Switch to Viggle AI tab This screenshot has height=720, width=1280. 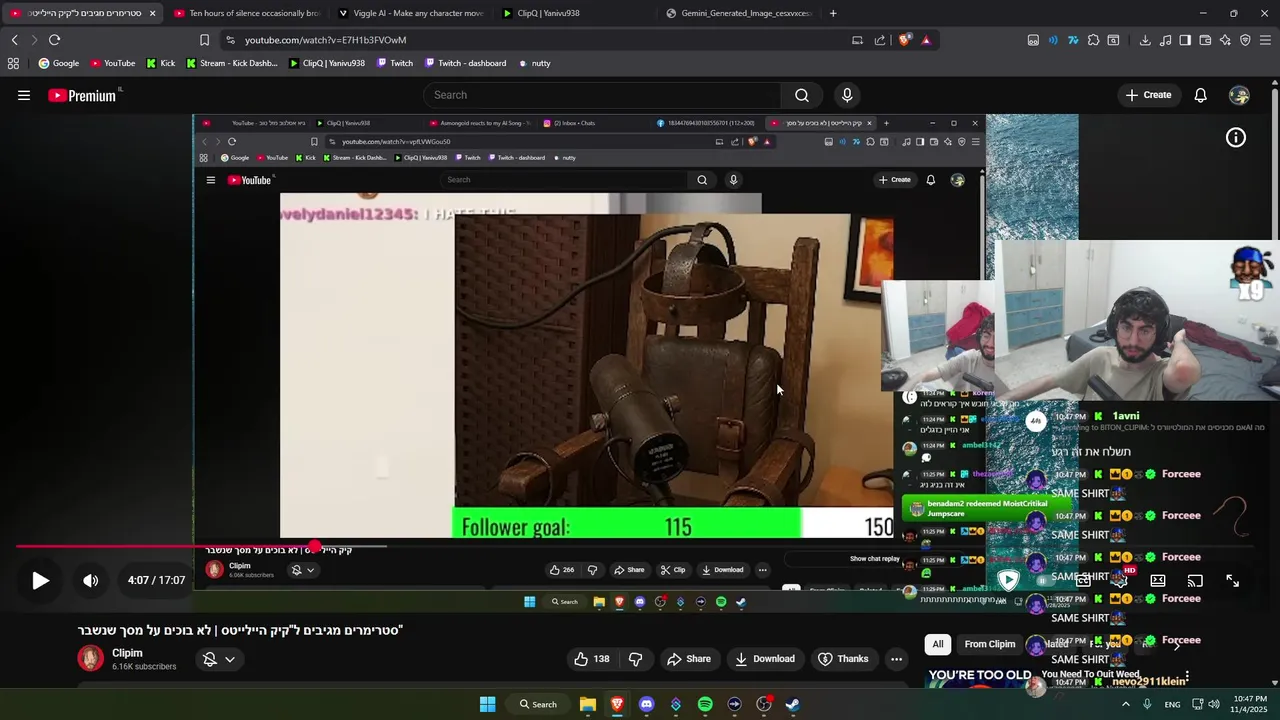pos(411,13)
